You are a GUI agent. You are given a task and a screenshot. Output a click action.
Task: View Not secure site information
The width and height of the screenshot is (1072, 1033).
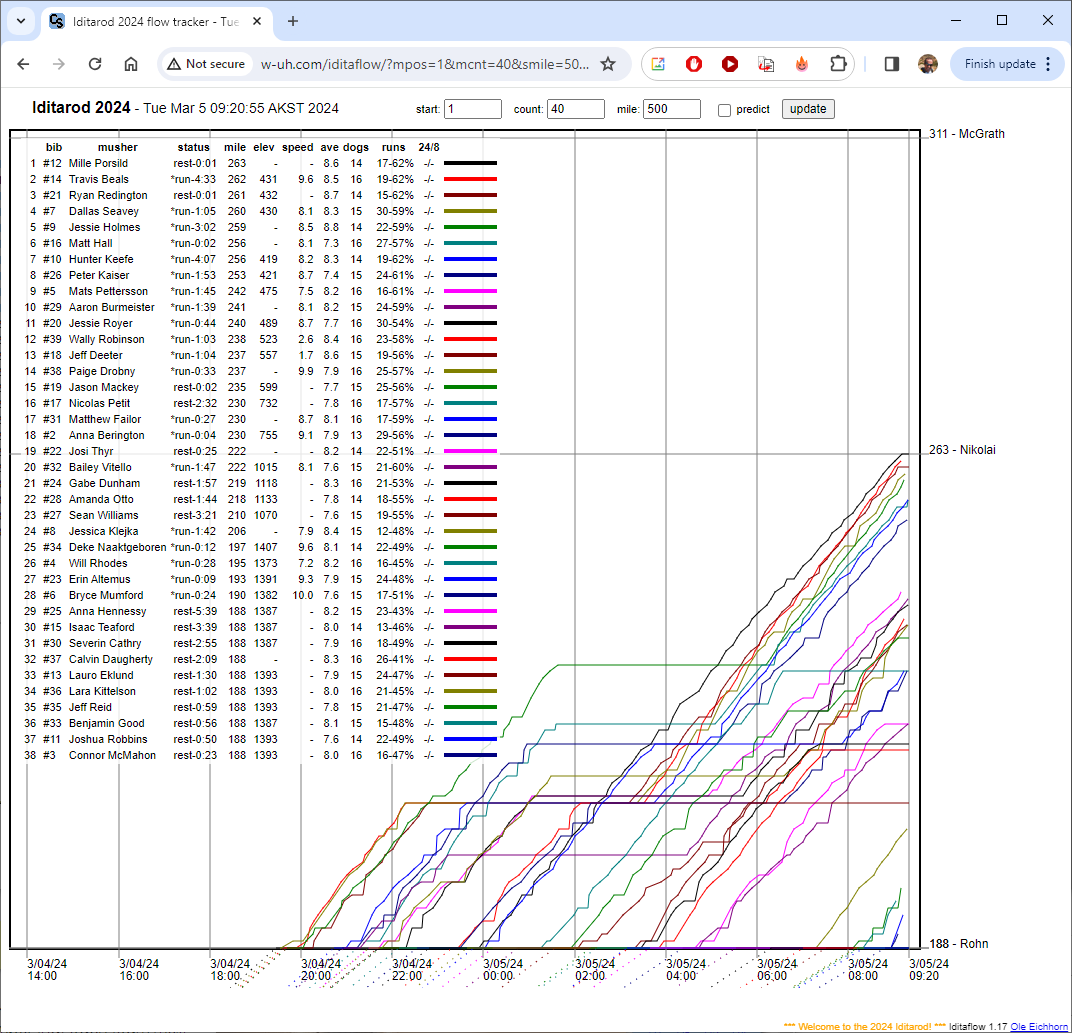206,64
